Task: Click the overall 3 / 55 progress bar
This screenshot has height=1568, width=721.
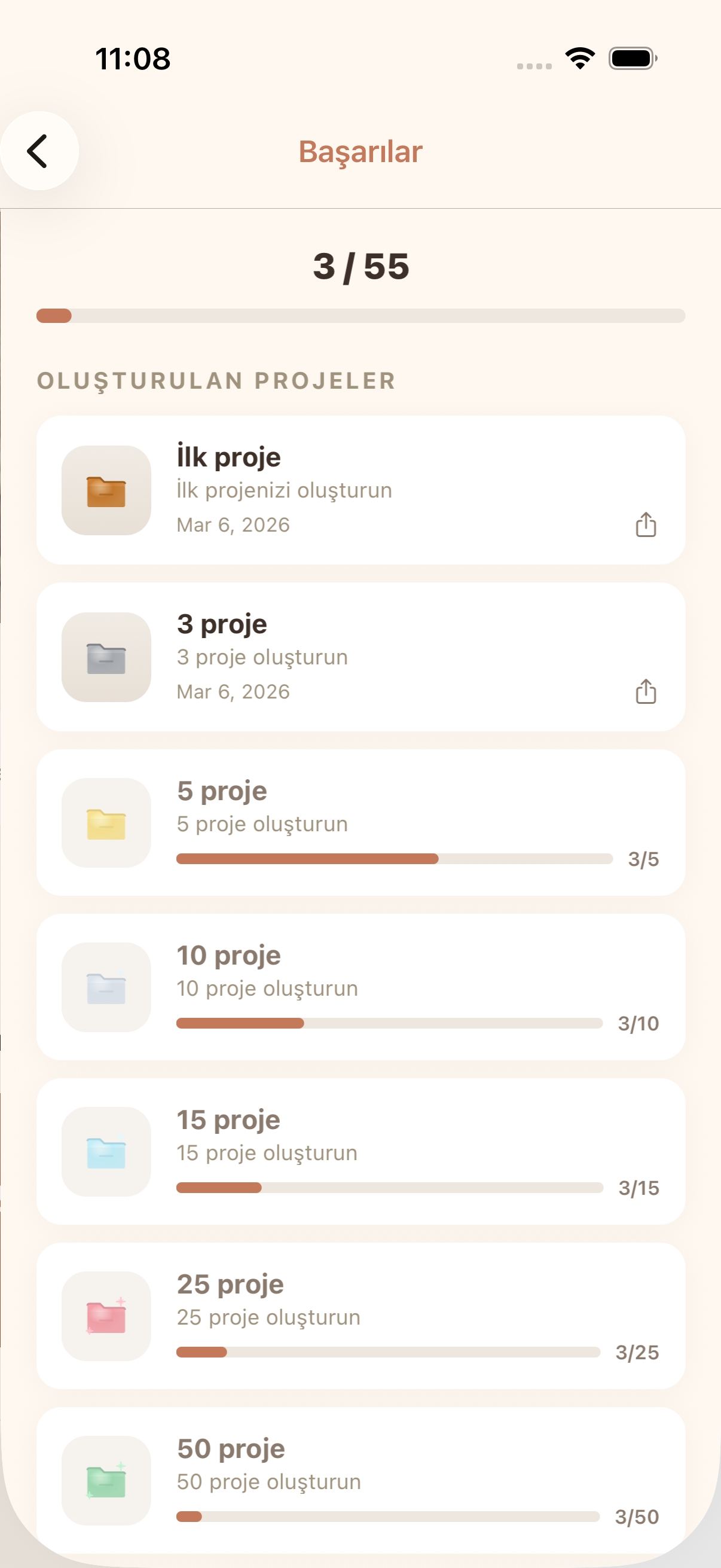Action: 360,316
